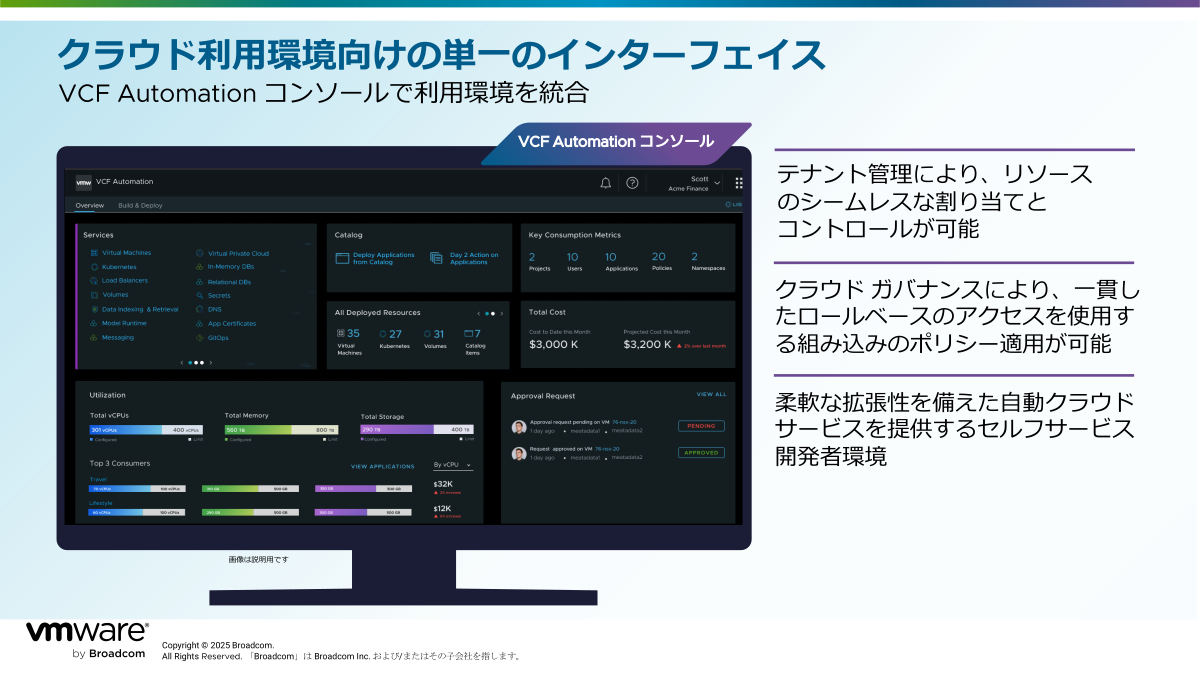Open Day 2 Action on Applications link
Image resolution: width=1200 pixels, height=675 pixels.
point(474,258)
